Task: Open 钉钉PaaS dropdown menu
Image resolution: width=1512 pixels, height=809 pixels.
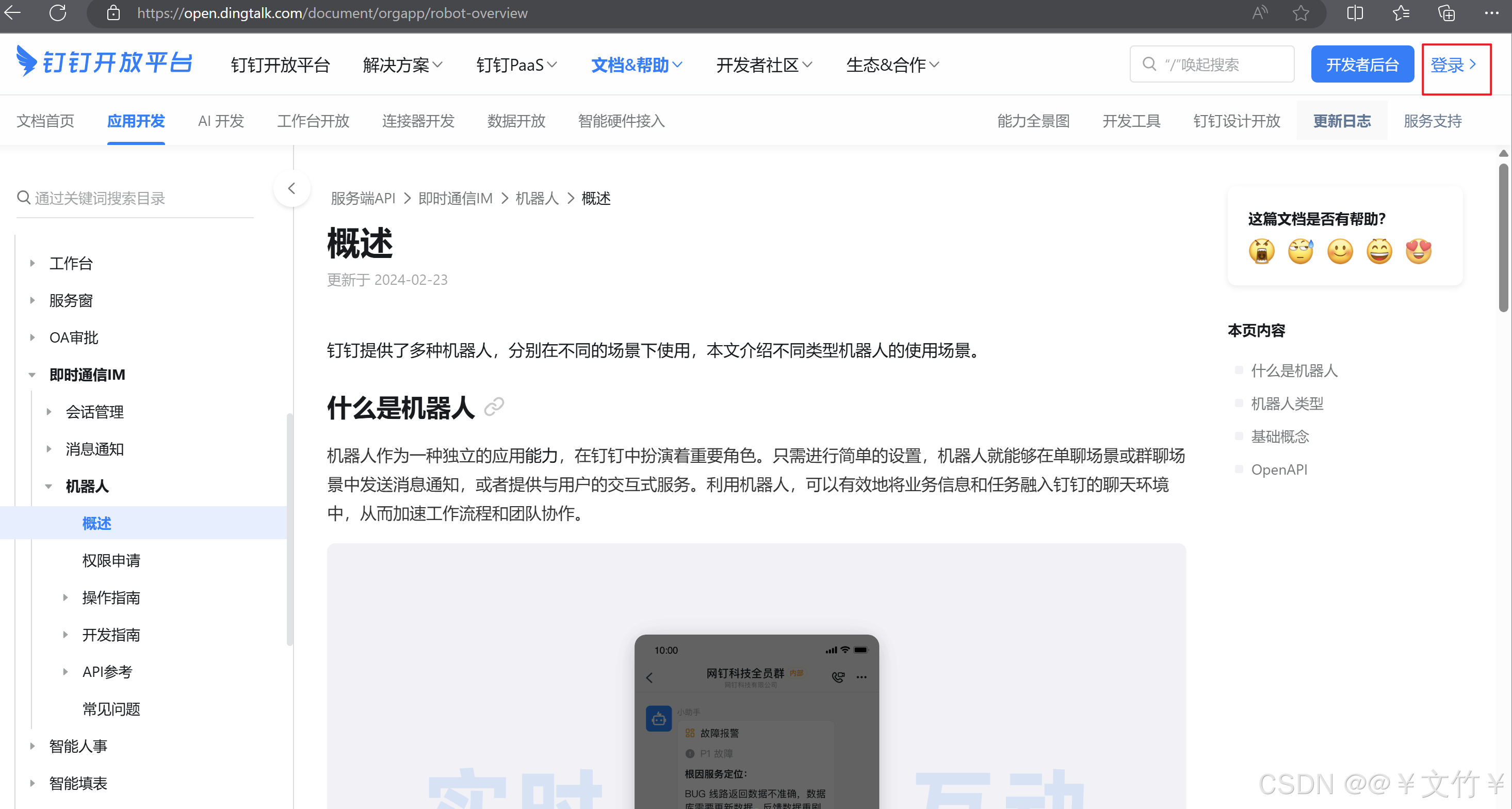Action: click(516, 64)
